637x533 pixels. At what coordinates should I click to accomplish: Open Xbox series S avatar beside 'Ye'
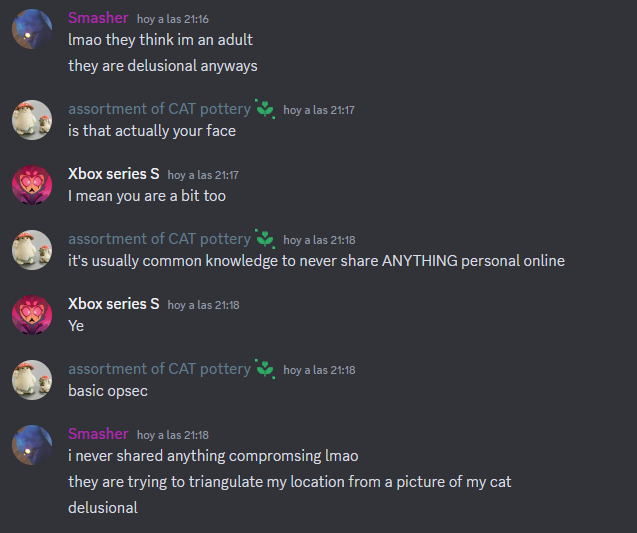pos(32,315)
